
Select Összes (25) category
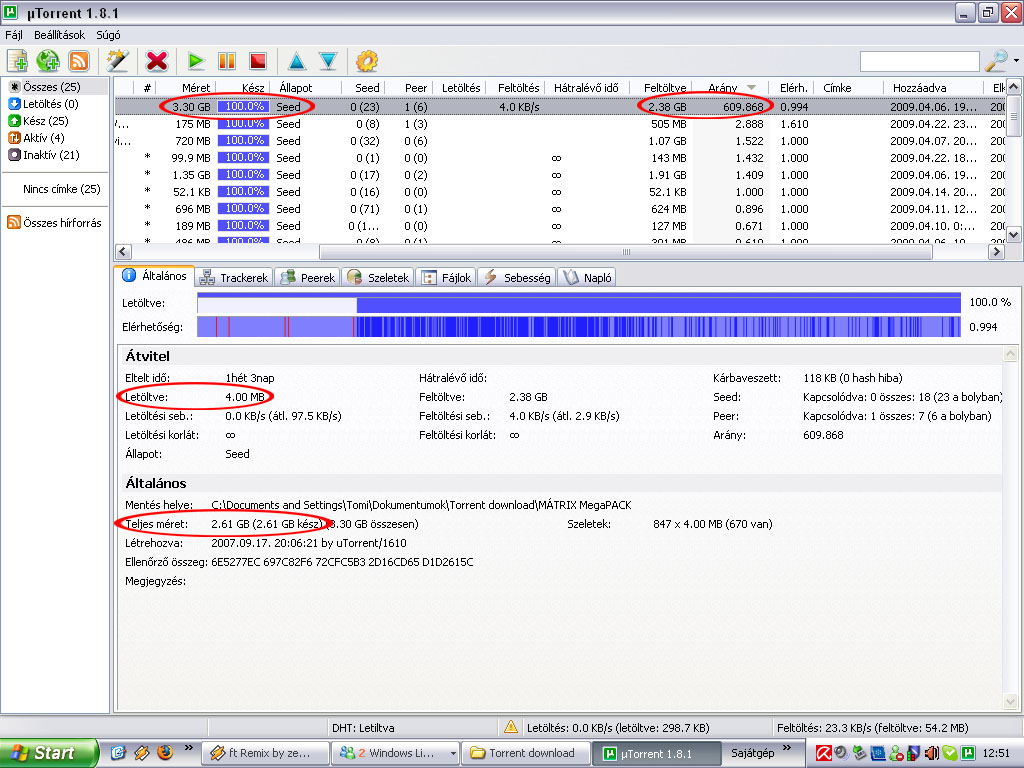click(52, 87)
